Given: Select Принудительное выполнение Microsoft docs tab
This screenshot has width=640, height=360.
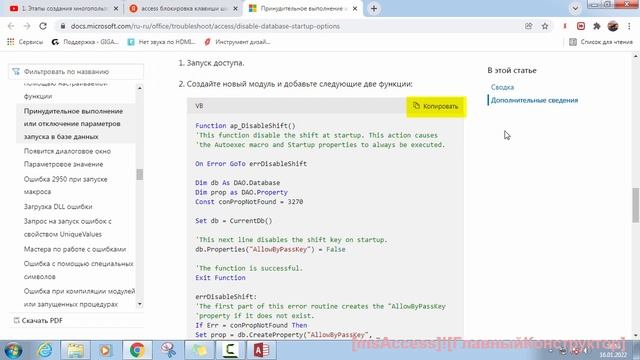Looking at the screenshot, I should tap(303, 9).
